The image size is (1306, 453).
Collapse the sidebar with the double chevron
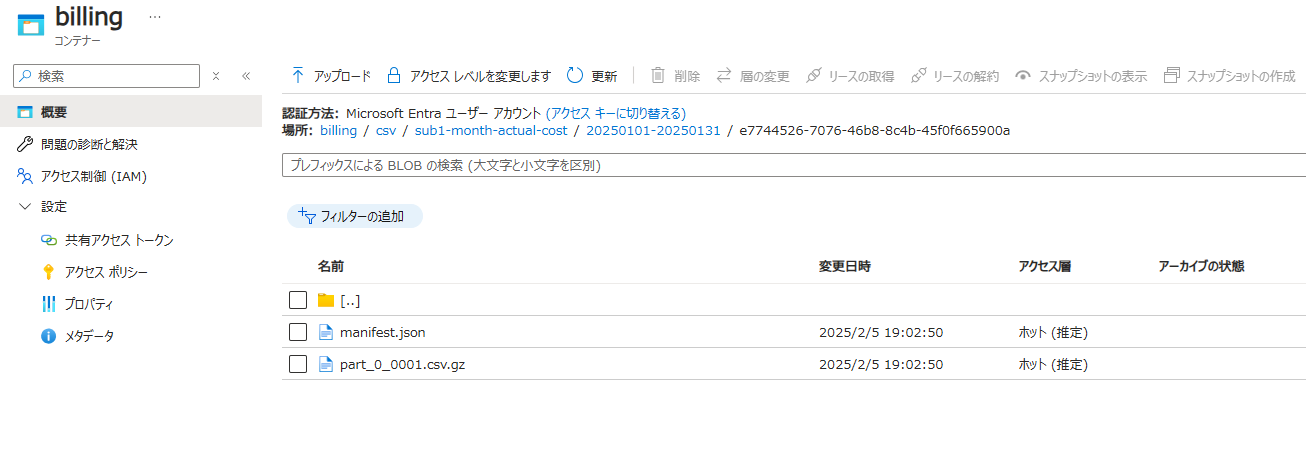246,76
